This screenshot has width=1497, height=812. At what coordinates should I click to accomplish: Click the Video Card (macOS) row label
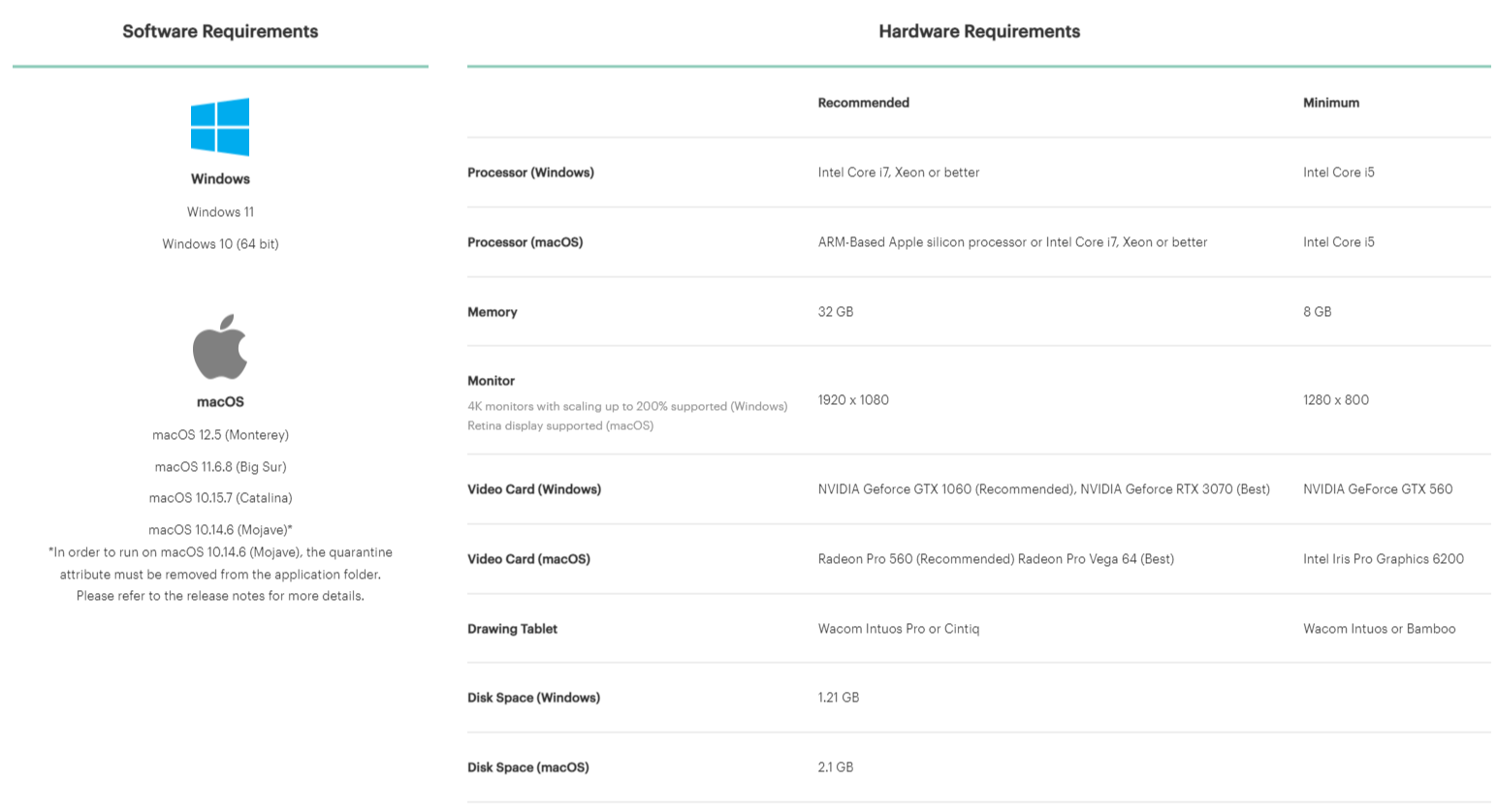coord(528,559)
